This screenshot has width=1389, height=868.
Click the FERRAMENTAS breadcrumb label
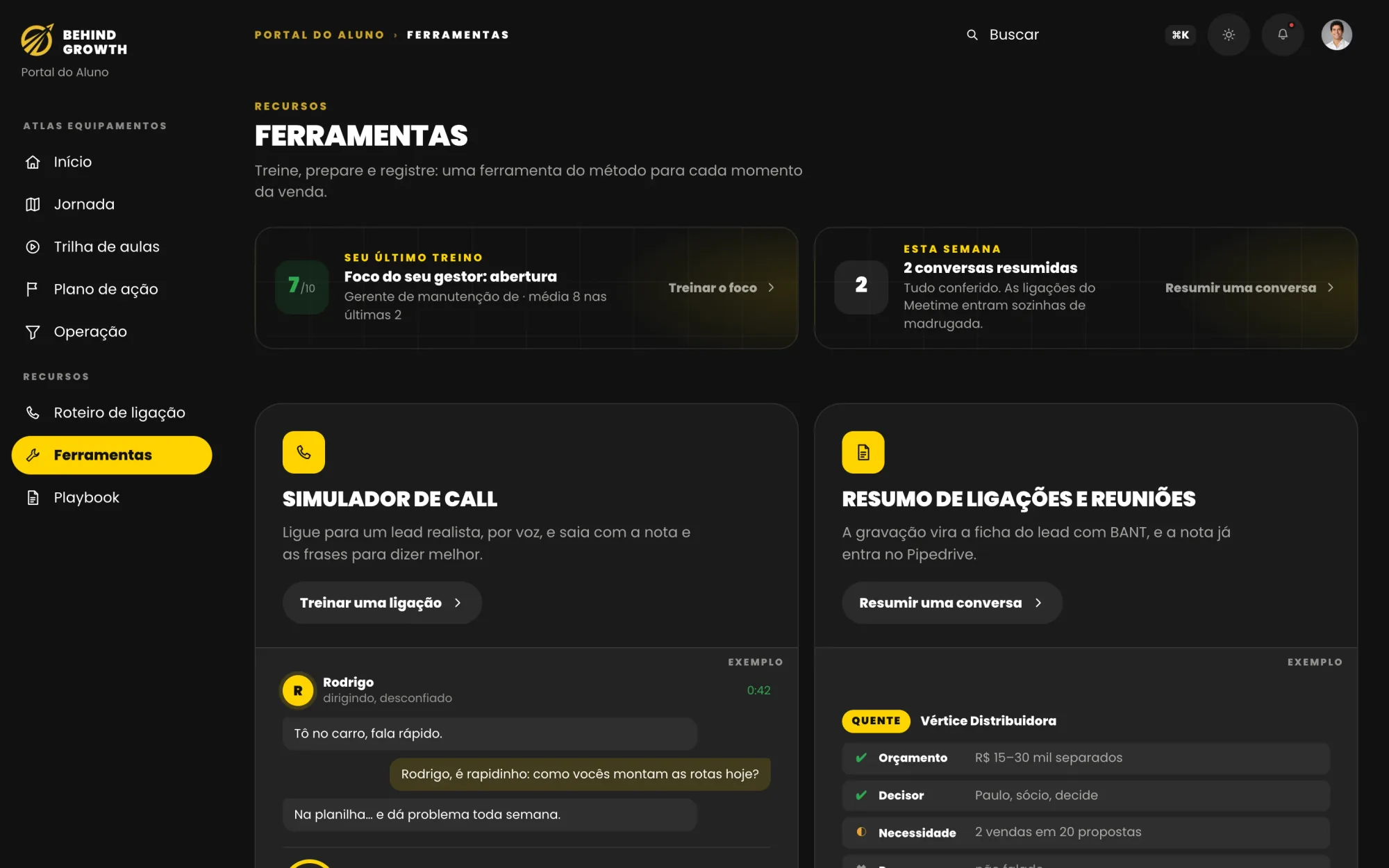tap(458, 35)
